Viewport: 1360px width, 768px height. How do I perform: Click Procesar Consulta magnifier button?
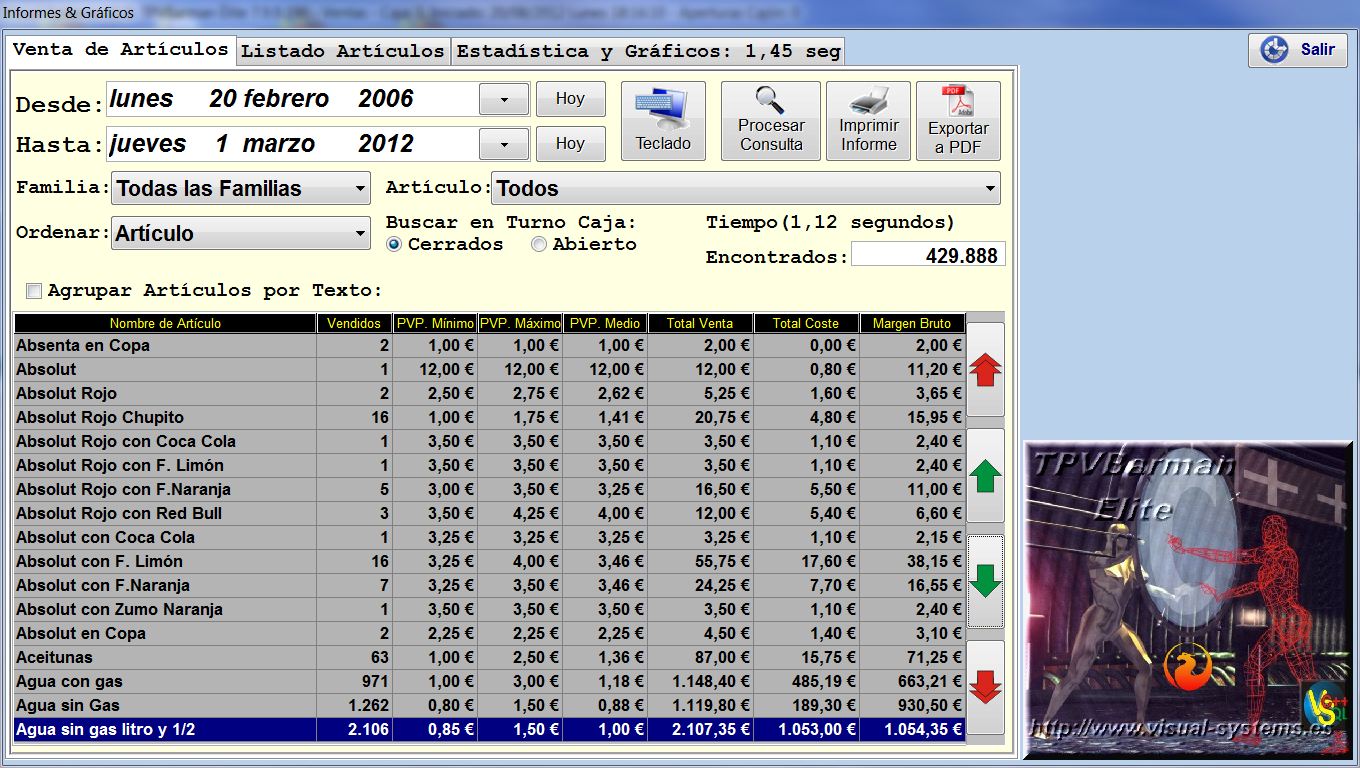tap(770, 121)
